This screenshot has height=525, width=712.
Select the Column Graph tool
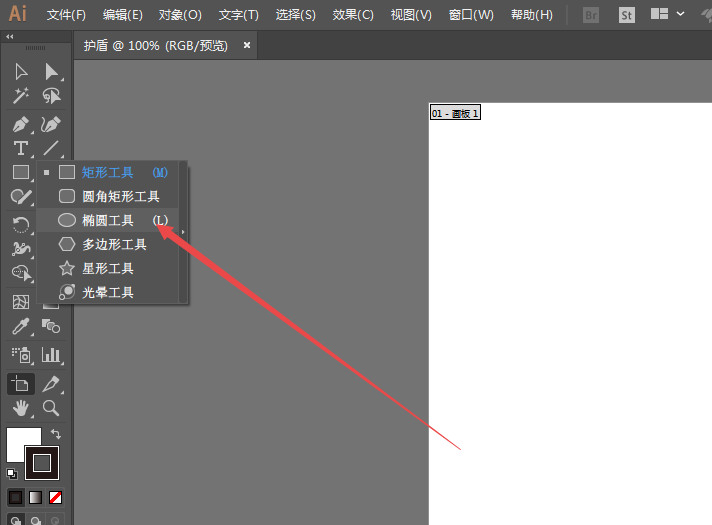click(x=51, y=355)
